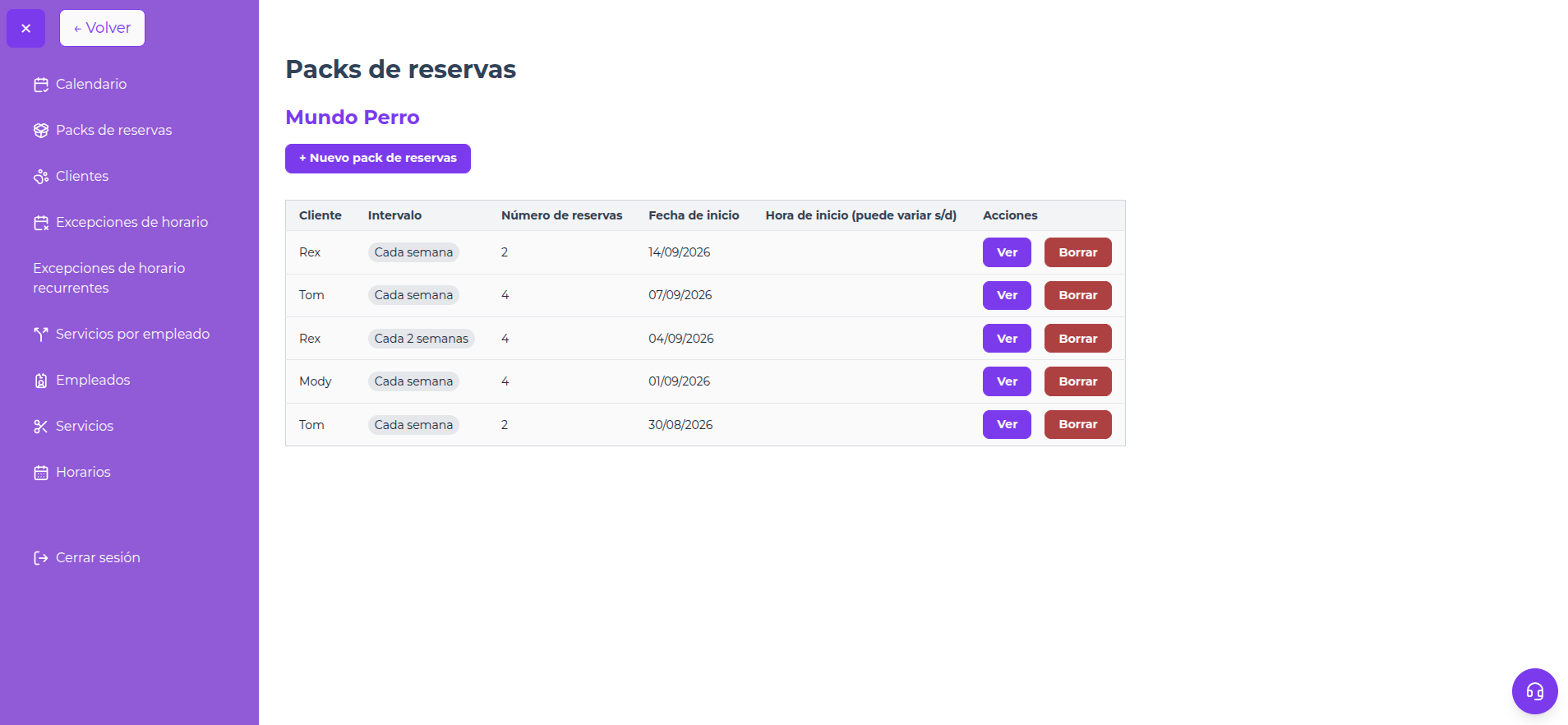Click the Fecha de inicio column header
The image size is (1568, 725).
pyautogui.click(x=694, y=215)
